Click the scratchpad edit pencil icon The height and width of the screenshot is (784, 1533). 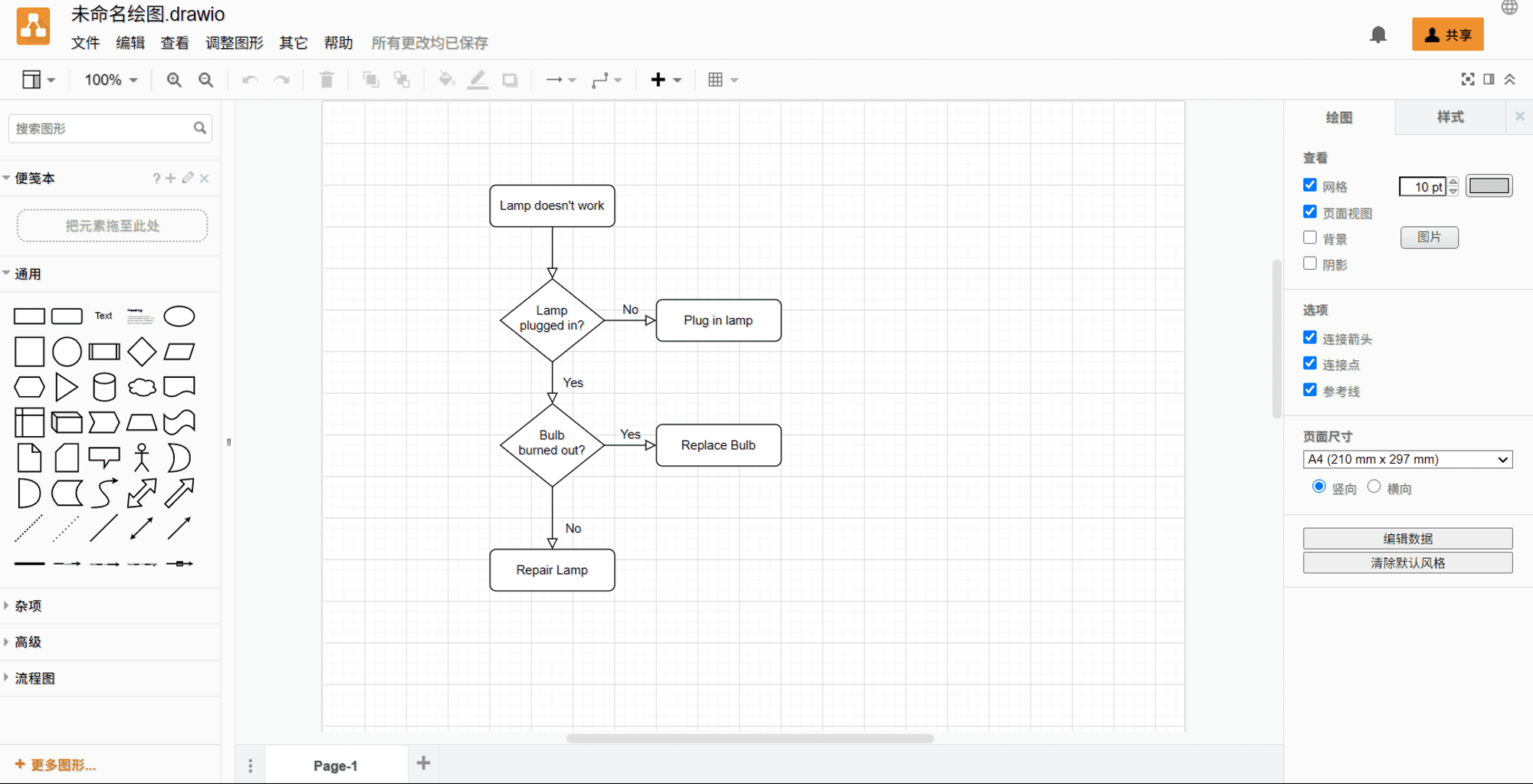188,178
